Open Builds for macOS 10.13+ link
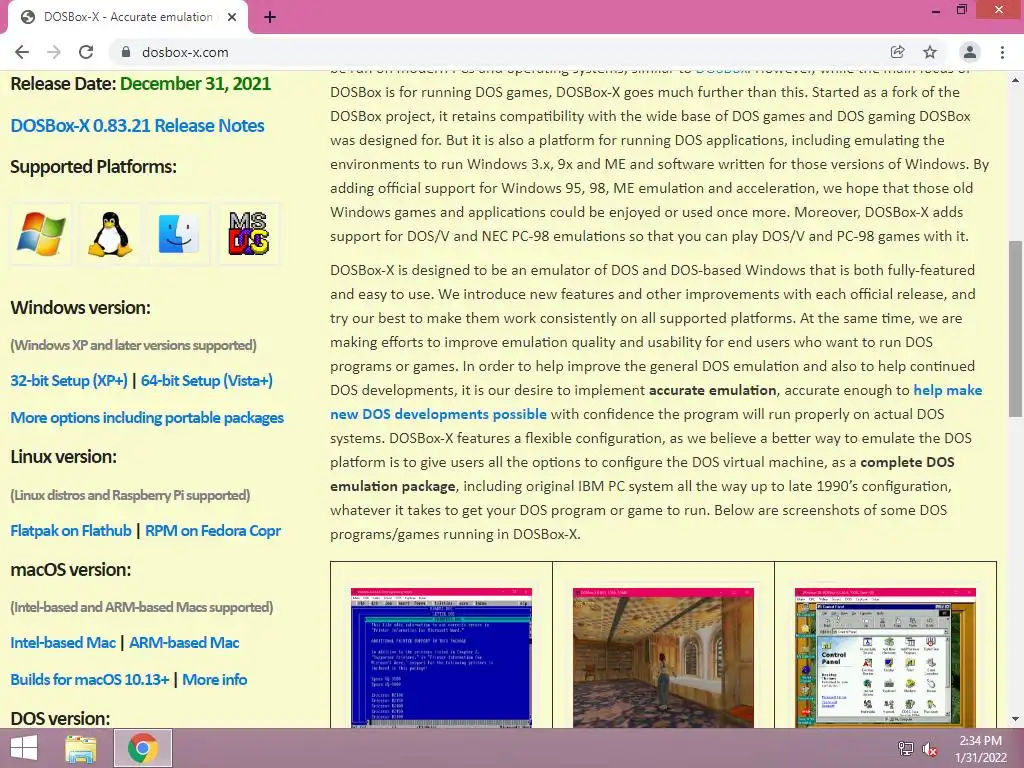This screenshot has height=768, width=1024. [x=90, y=680]
